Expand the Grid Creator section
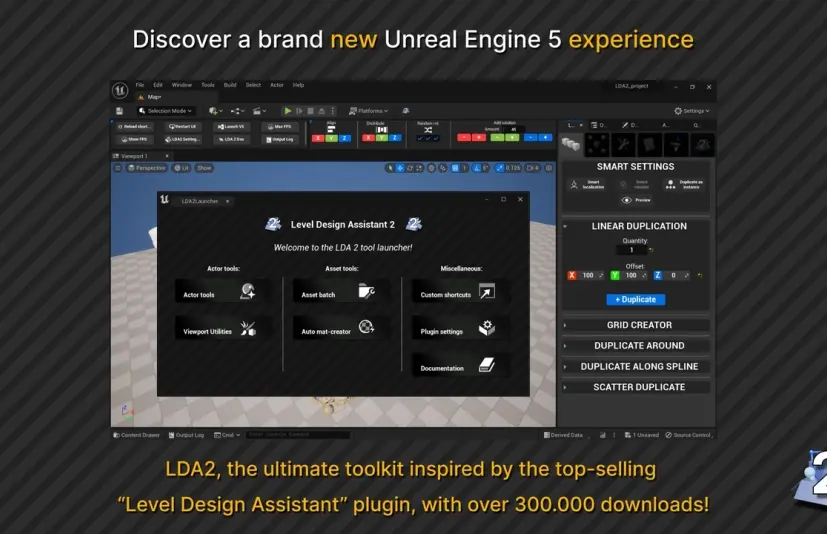Viewport: 827px width, 534px height. [638, 325]
